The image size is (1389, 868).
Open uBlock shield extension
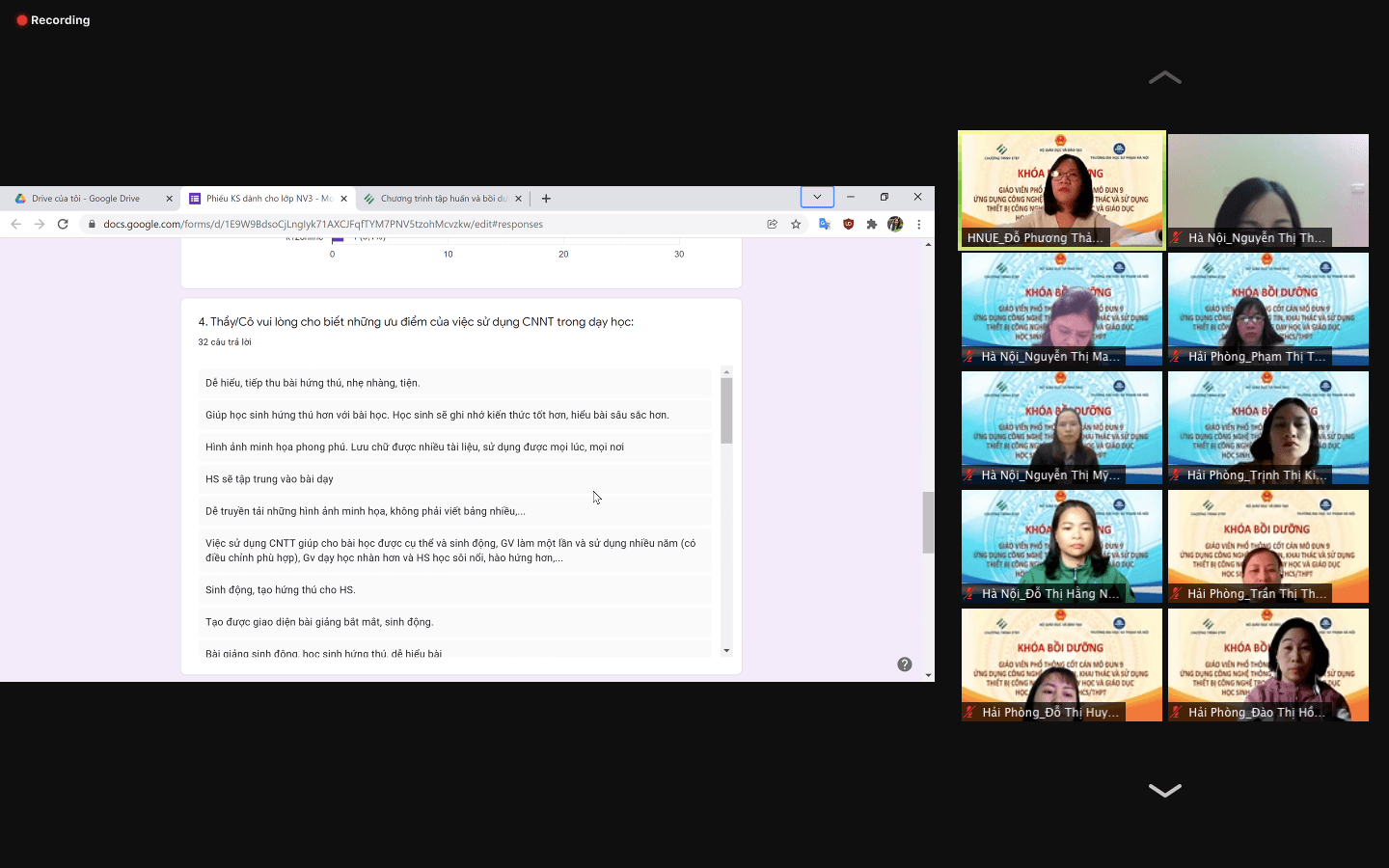coord(848,224)
